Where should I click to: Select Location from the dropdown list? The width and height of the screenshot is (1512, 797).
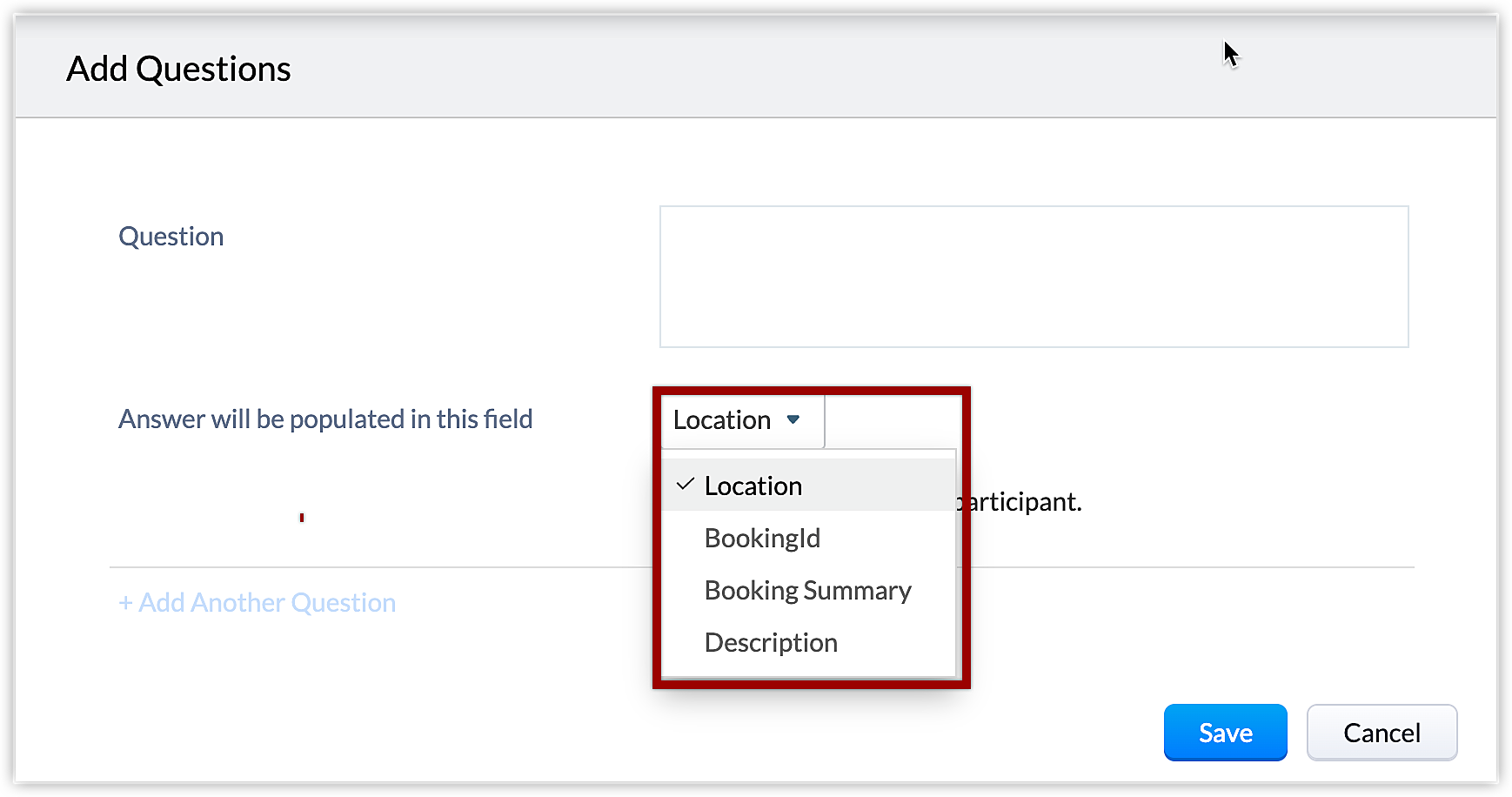753,486
